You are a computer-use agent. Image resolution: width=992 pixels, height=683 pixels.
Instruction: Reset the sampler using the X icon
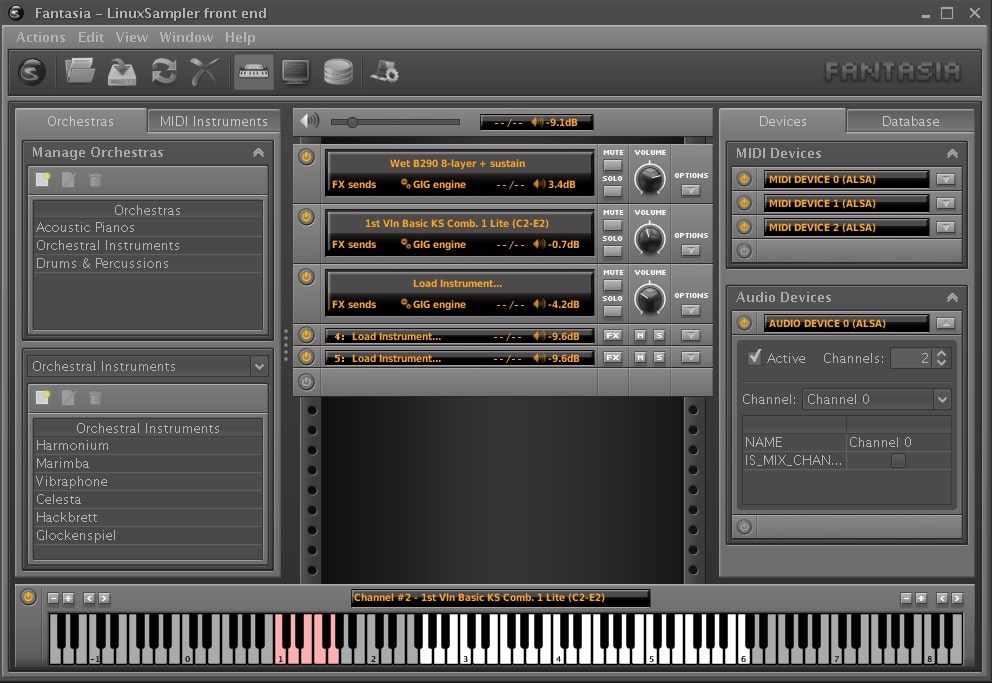point(207,72)
